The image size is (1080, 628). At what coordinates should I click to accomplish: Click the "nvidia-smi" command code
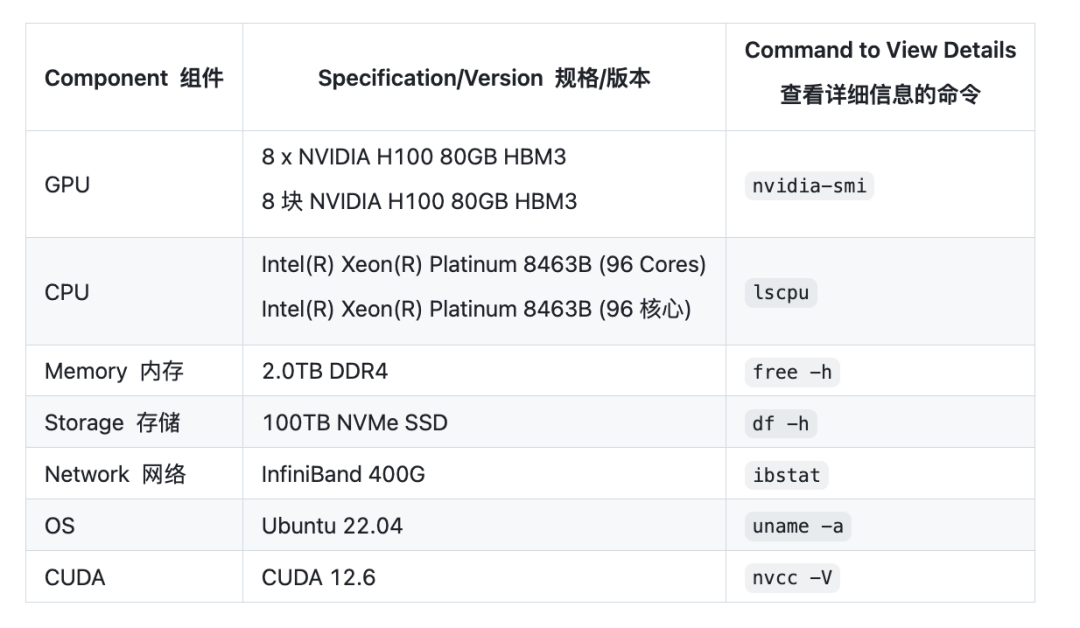pos(810,186)
